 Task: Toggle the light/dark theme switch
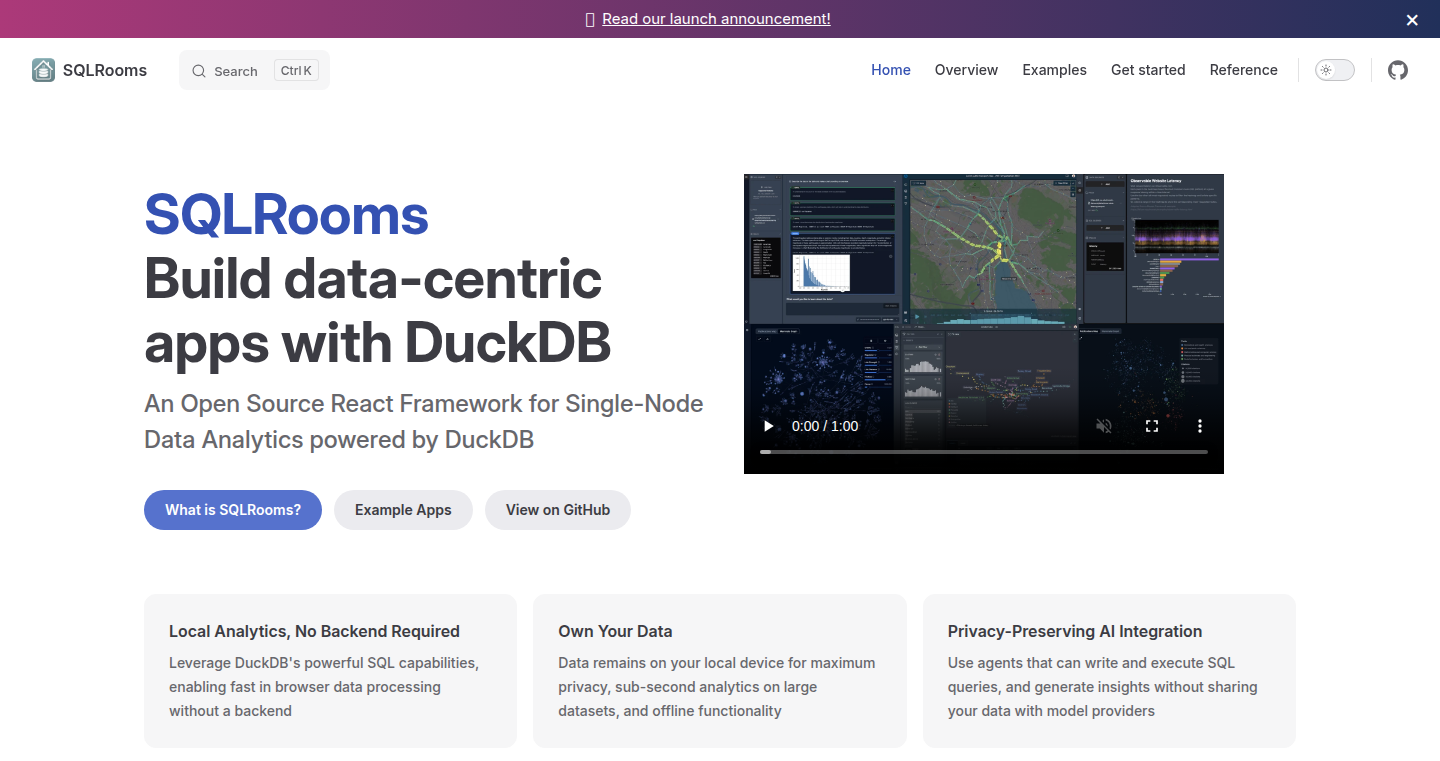tap(1335, 70)
